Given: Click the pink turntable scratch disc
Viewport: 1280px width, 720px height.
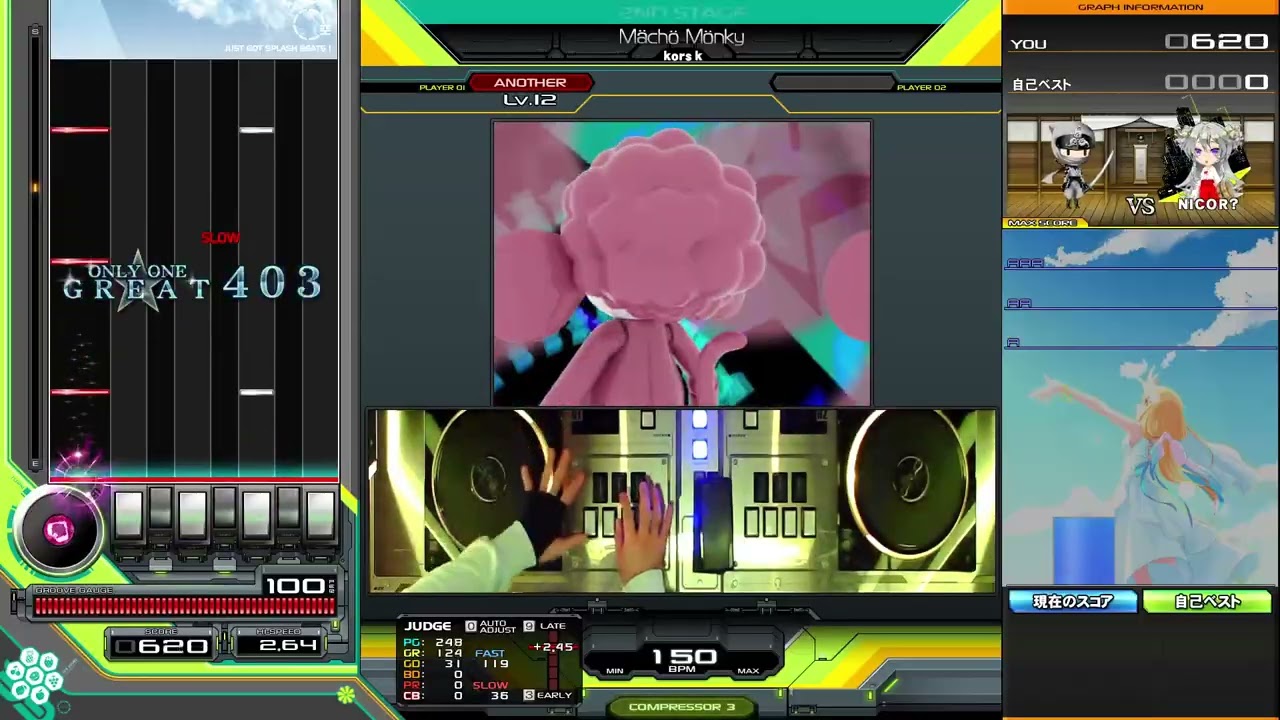Looking at the screenshot, I should click(58, 530).
